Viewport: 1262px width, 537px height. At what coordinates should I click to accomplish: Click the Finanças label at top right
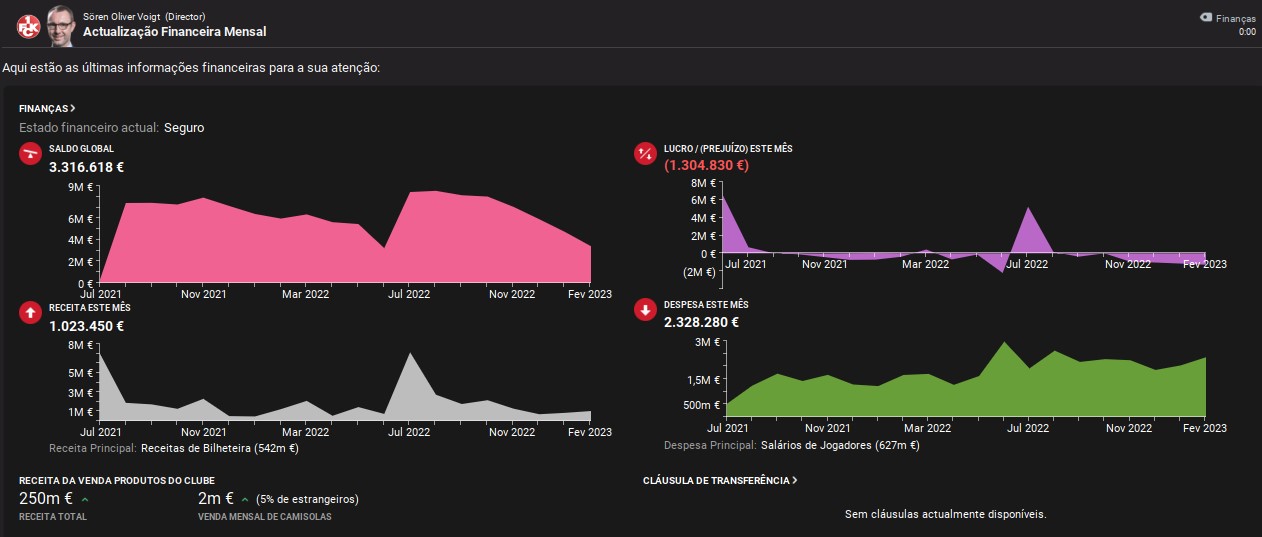[1236, 18]
